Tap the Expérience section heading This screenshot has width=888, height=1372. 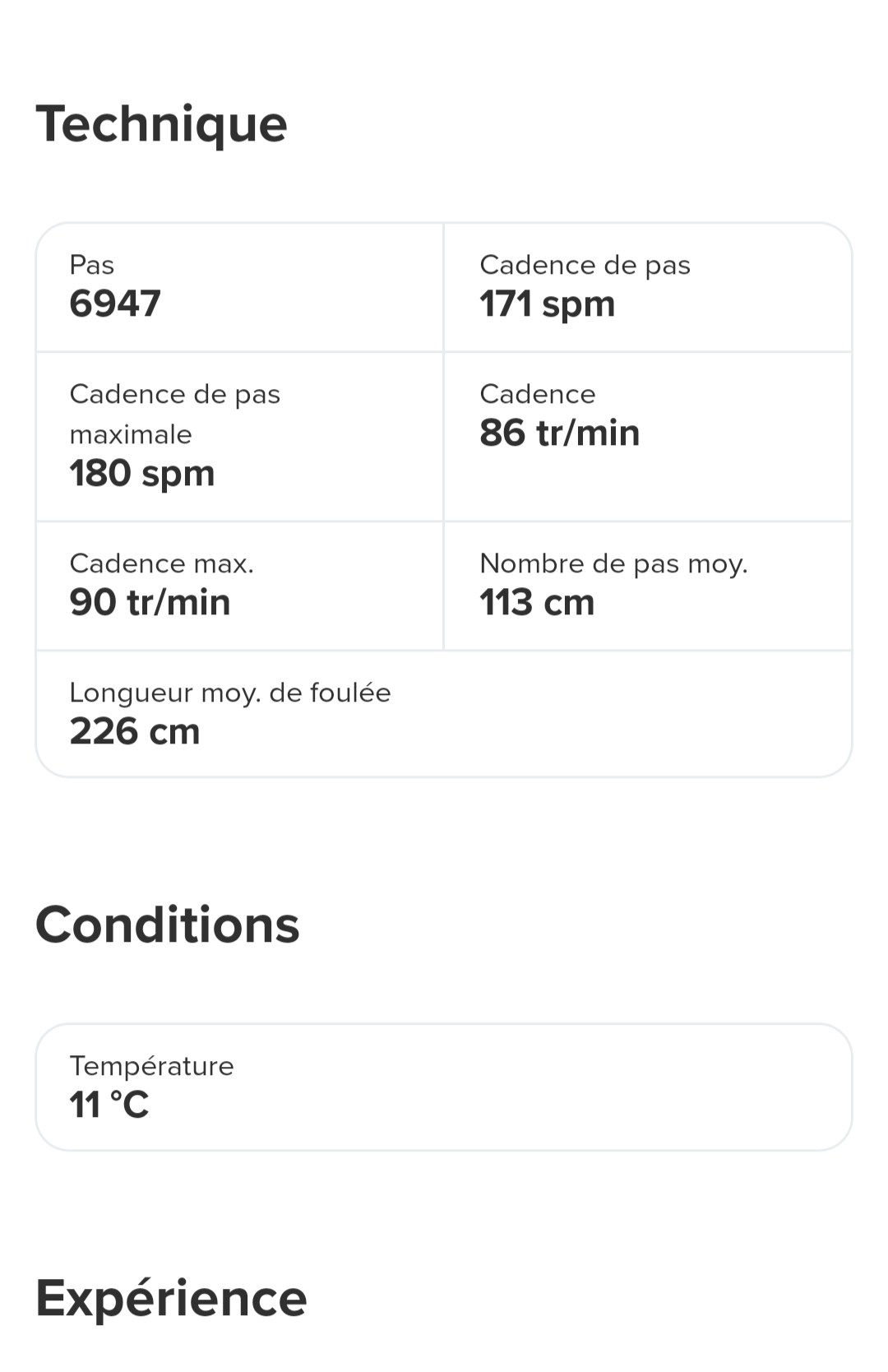(x=171, y=1298)
